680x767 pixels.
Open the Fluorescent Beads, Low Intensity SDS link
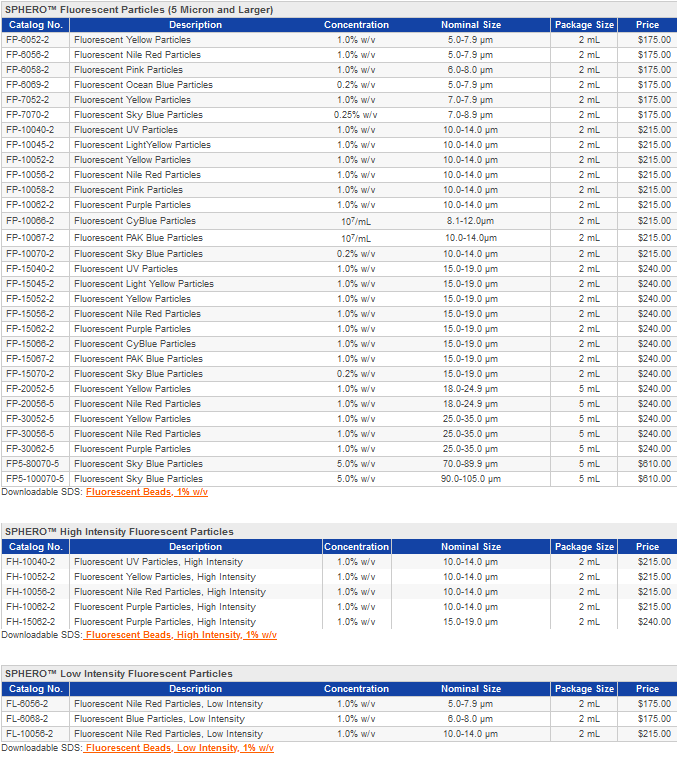pyautogui.click(x=180, y=748)
